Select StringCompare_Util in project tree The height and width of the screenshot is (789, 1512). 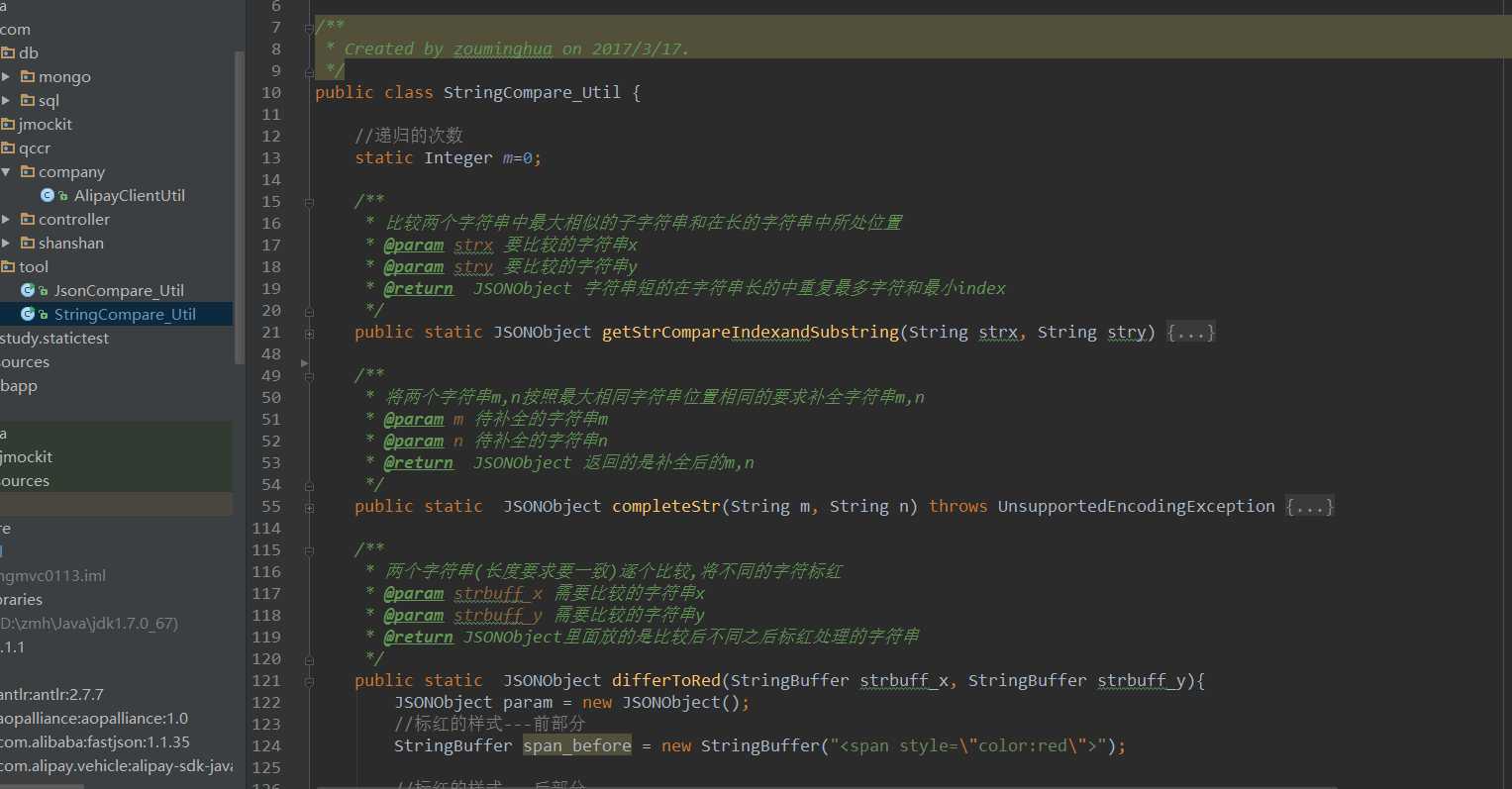[125, 314]
